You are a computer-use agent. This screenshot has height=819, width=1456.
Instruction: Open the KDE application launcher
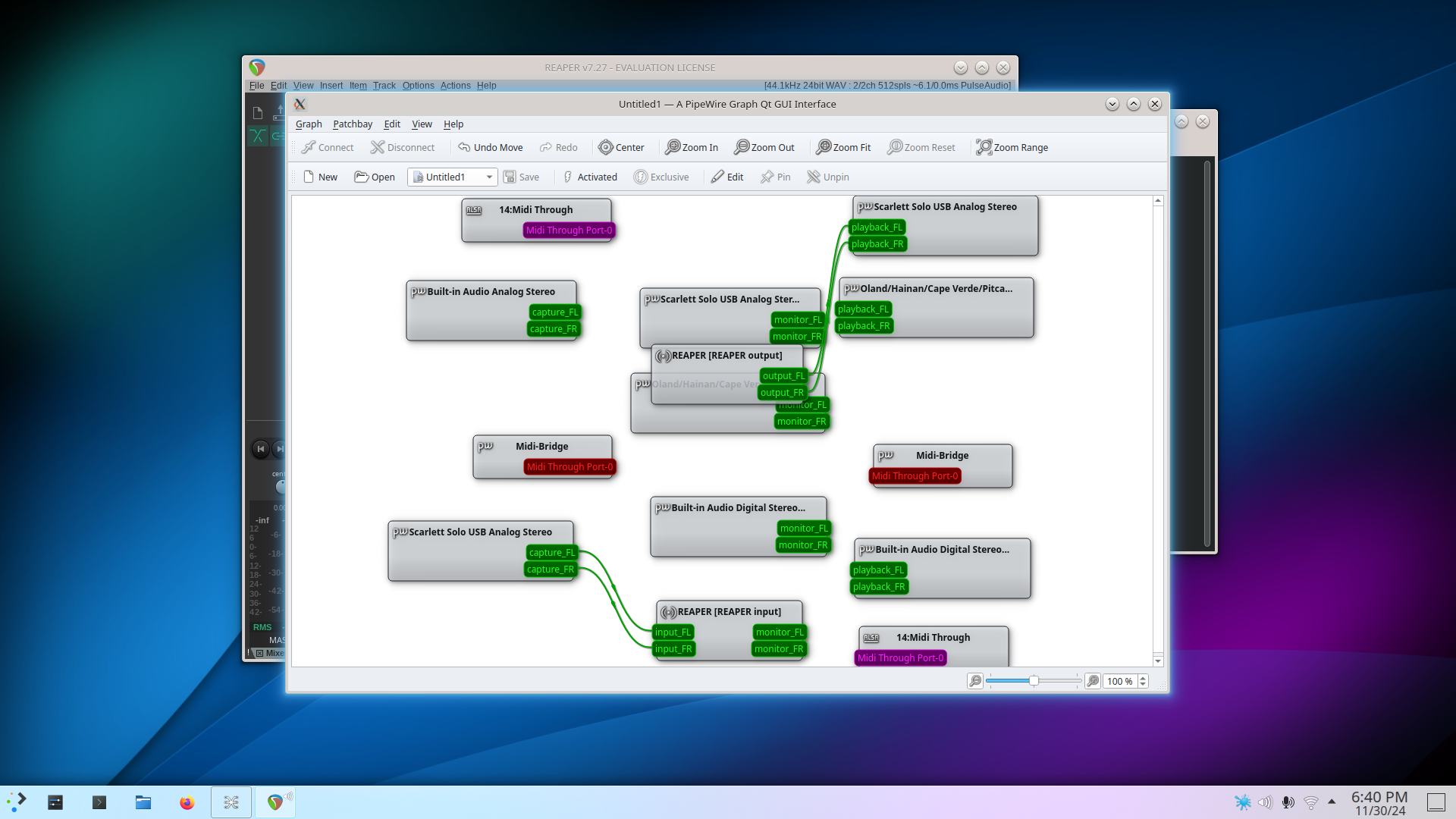17,802
